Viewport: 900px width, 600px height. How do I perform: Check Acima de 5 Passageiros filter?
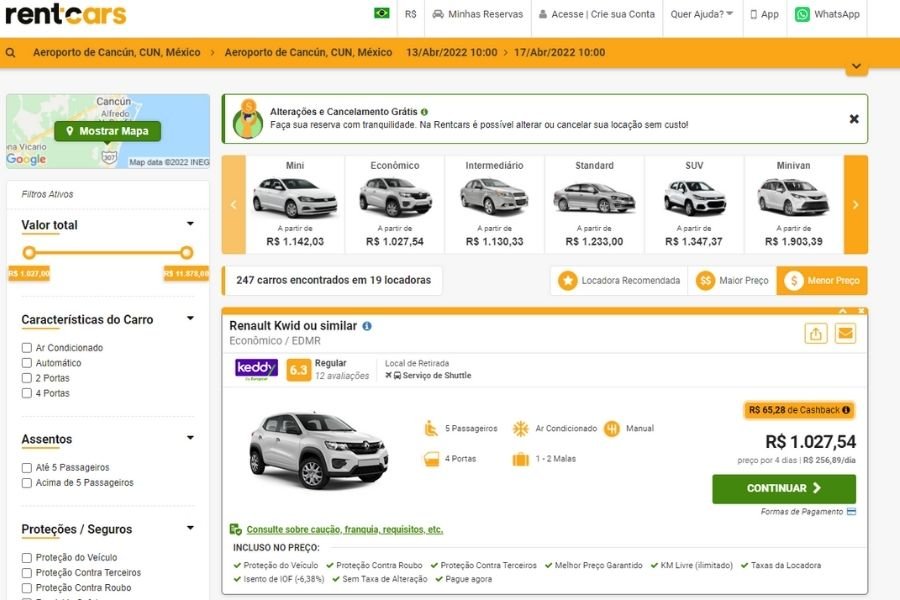[x=26, y=483]
